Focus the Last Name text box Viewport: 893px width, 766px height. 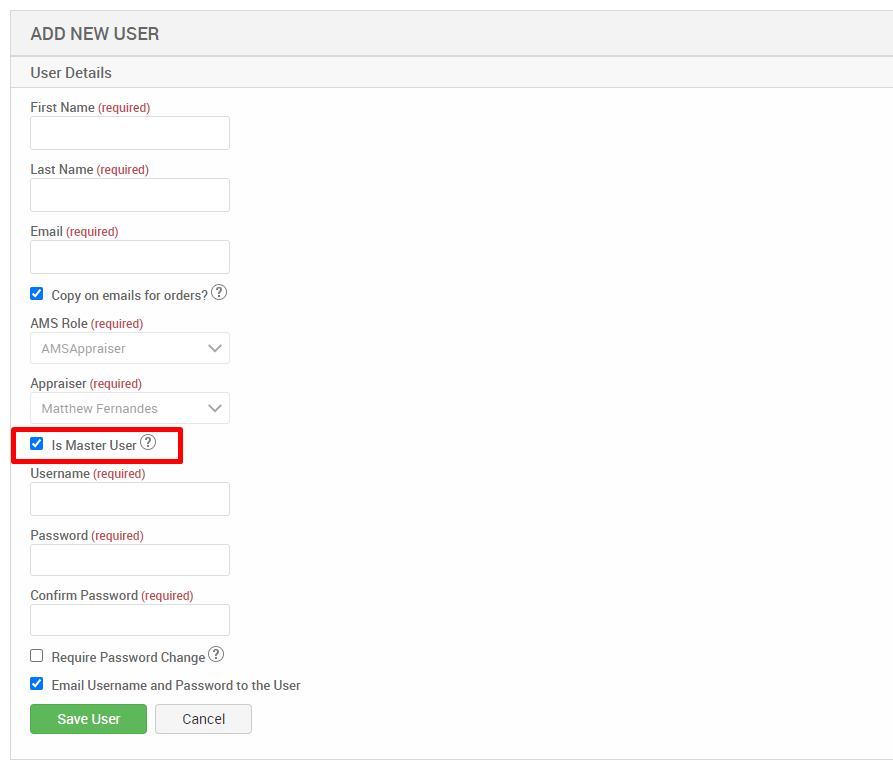coord(129,194)
